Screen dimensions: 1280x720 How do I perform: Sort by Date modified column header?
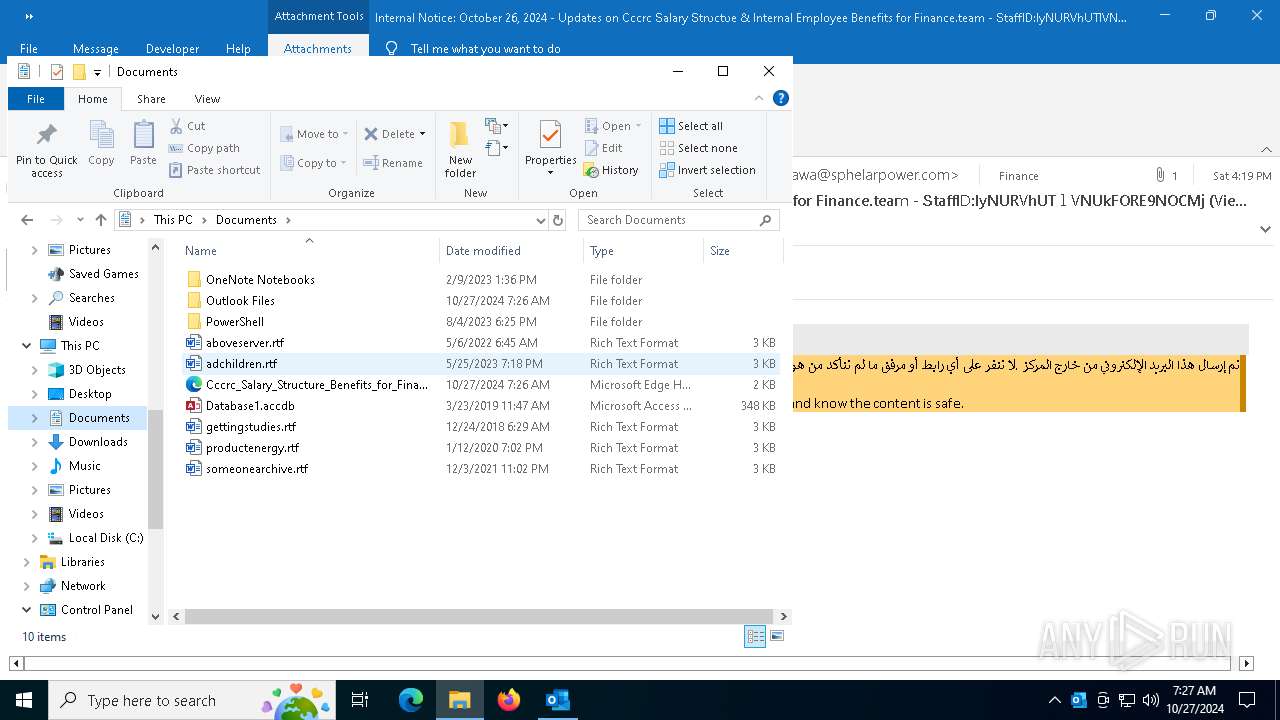pyautogui.click(x=511, y=251)
